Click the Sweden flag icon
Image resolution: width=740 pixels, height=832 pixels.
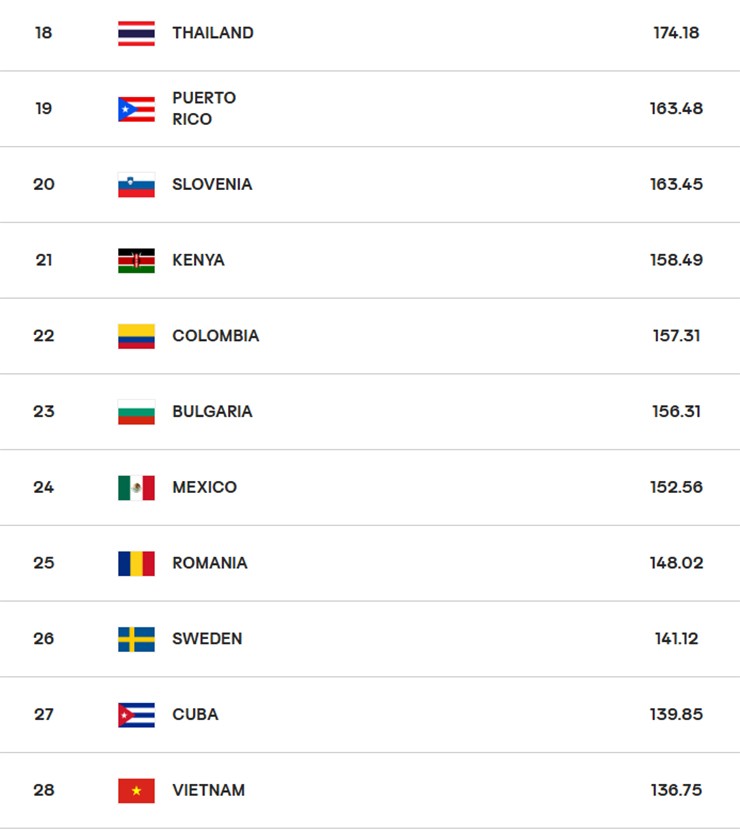click(x=136, y=639)
